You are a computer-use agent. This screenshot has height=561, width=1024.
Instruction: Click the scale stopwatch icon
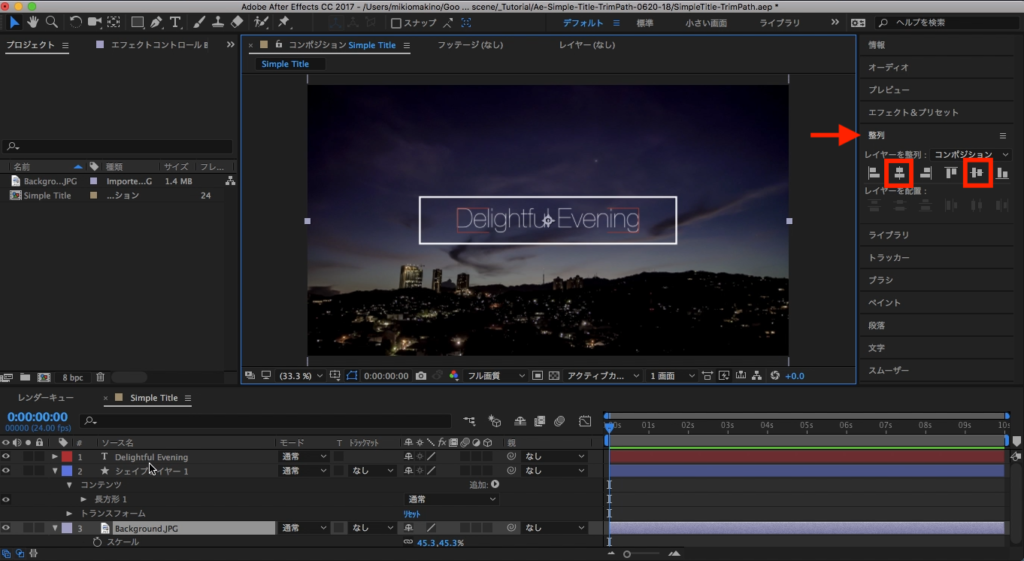pos(98,542)
